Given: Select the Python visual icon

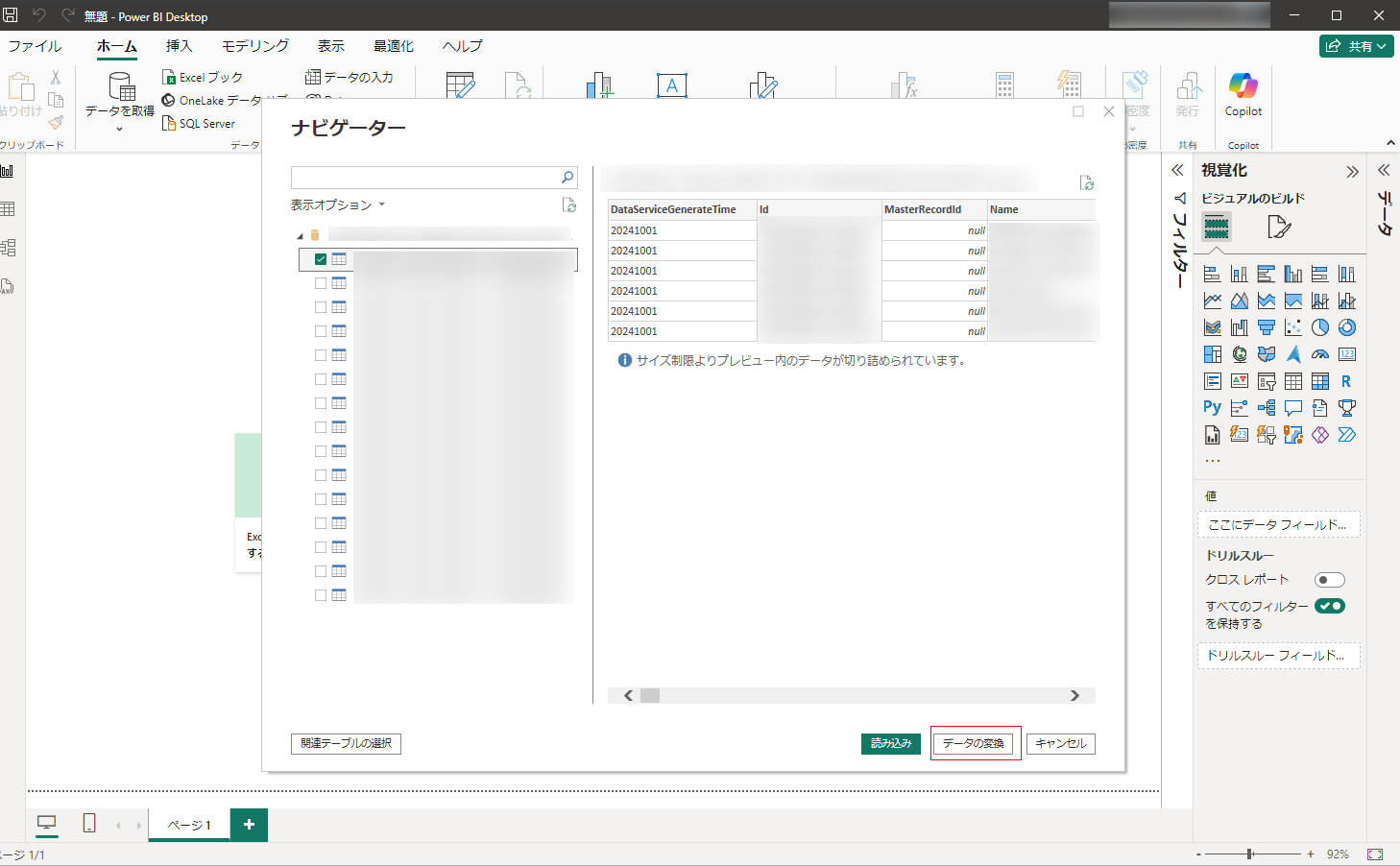Looking at the screenshot, I should click(1213, 407).
